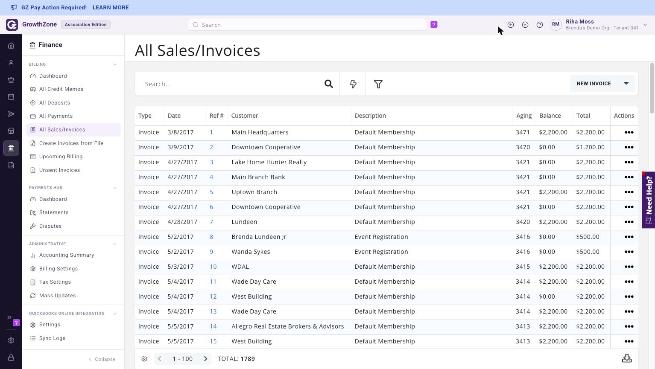
Task: Open the reports document icon in left rail
Action: 11,165
